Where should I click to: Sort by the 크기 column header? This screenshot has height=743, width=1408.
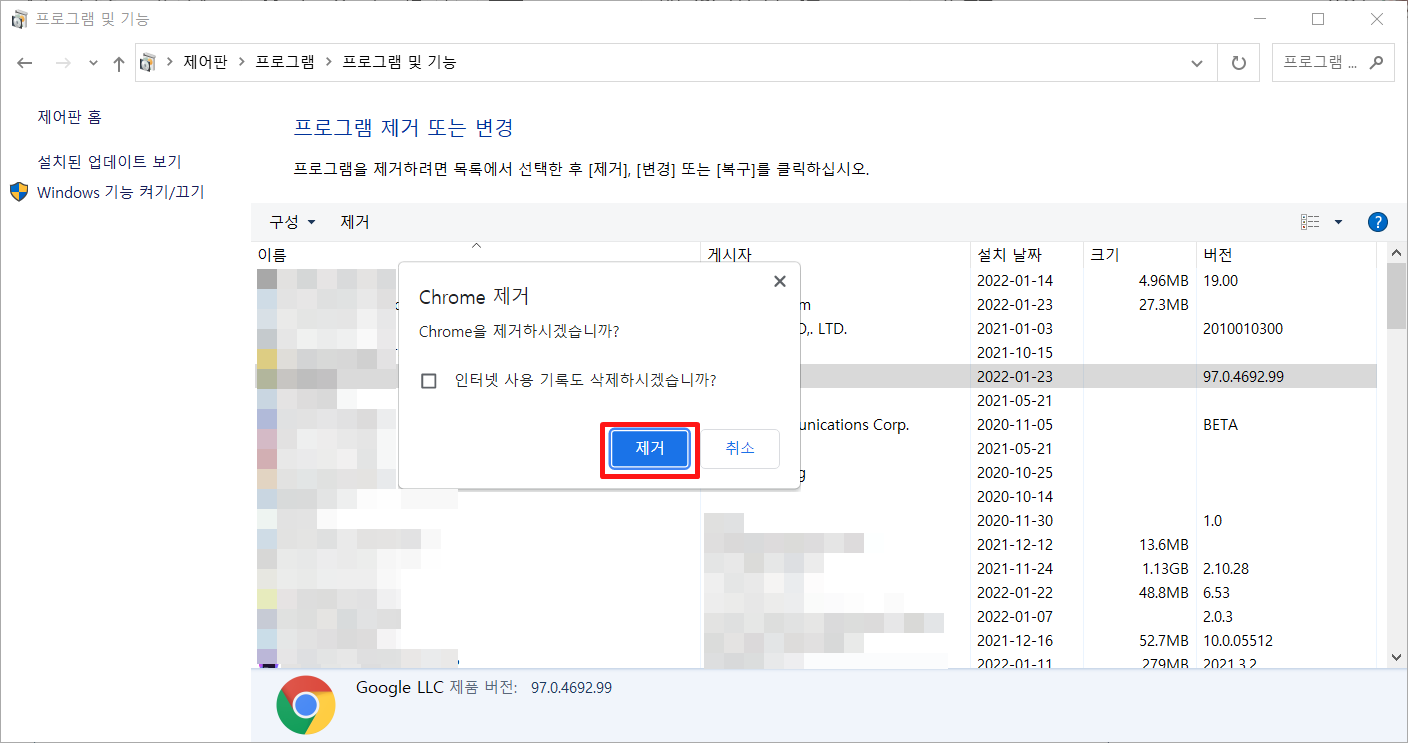(x=1140, y=254)
